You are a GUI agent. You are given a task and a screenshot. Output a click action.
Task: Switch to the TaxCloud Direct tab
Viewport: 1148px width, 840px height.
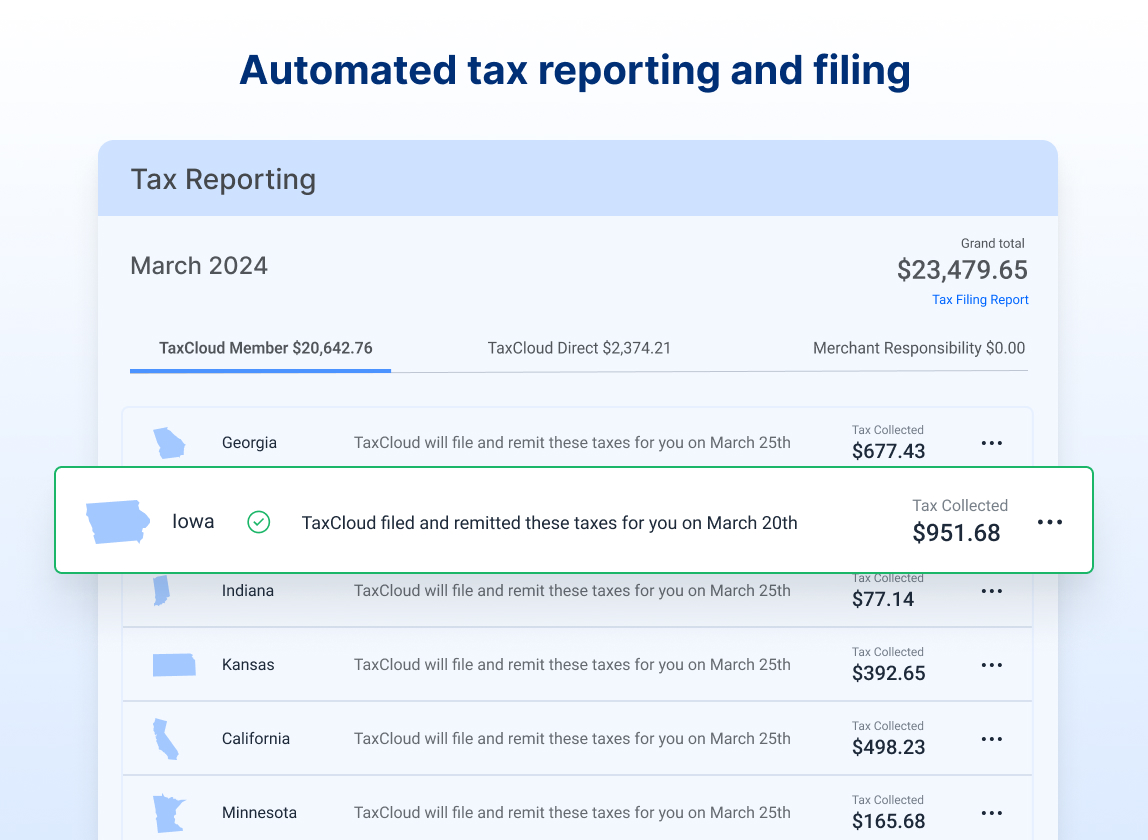coord(579,348)
